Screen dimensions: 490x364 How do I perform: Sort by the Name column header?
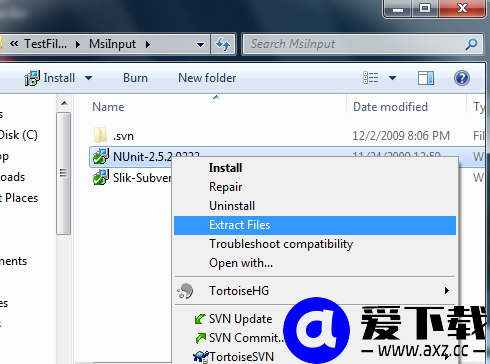(108, 107)
